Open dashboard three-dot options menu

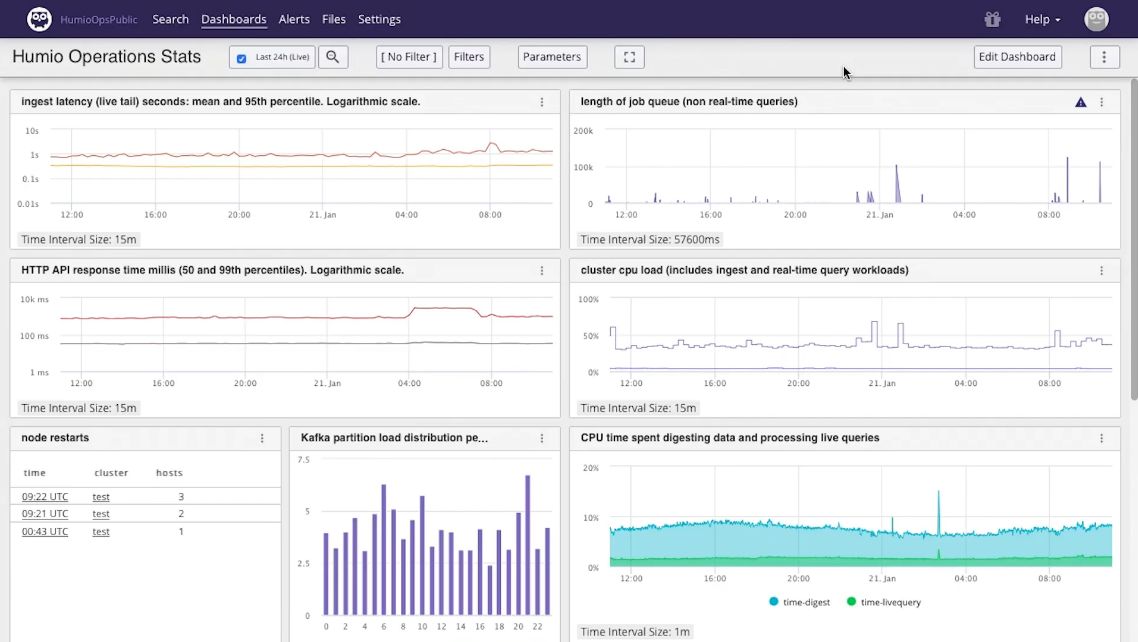(x=1104, y=57)
